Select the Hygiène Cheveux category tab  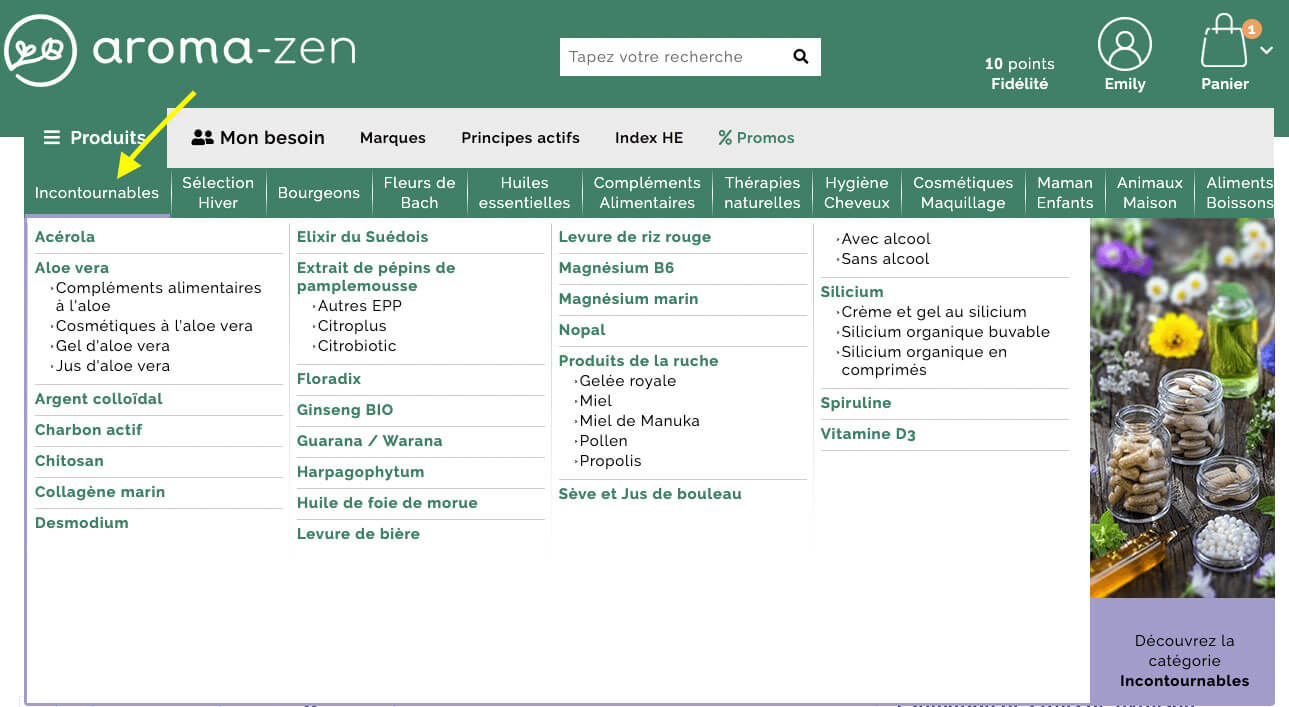857,193
